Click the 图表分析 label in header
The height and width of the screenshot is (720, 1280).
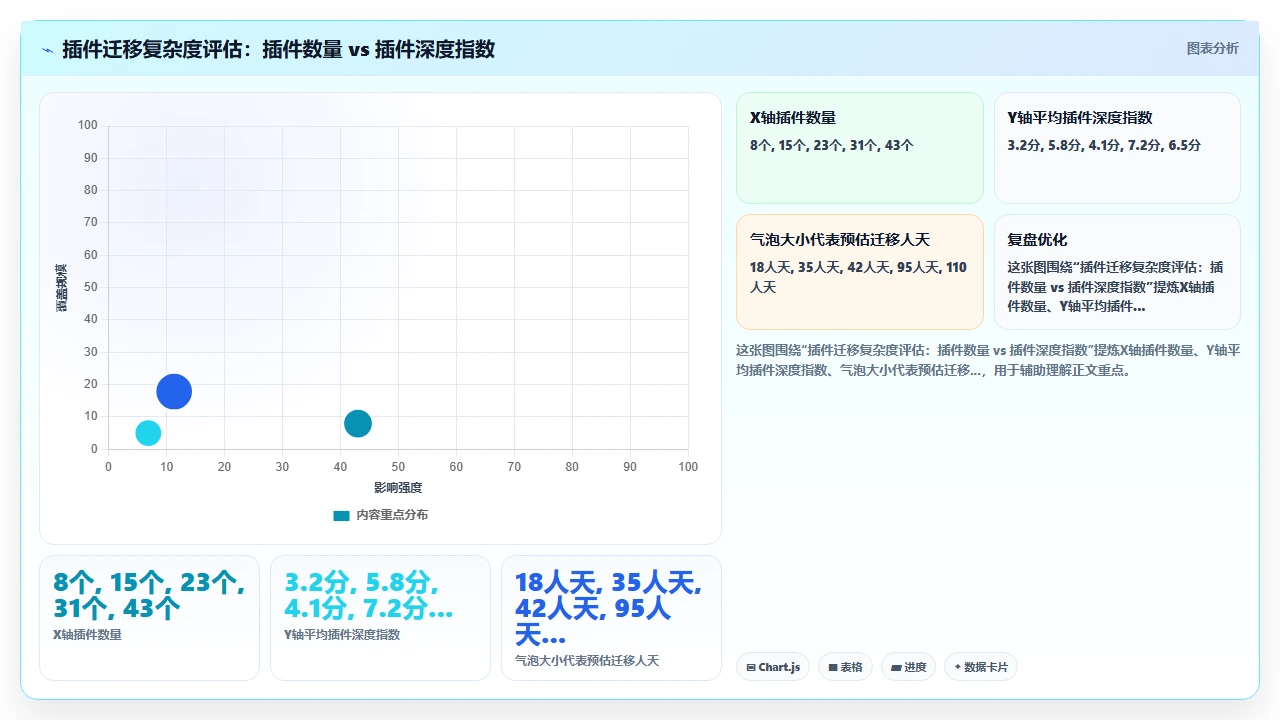(1212, 49)
